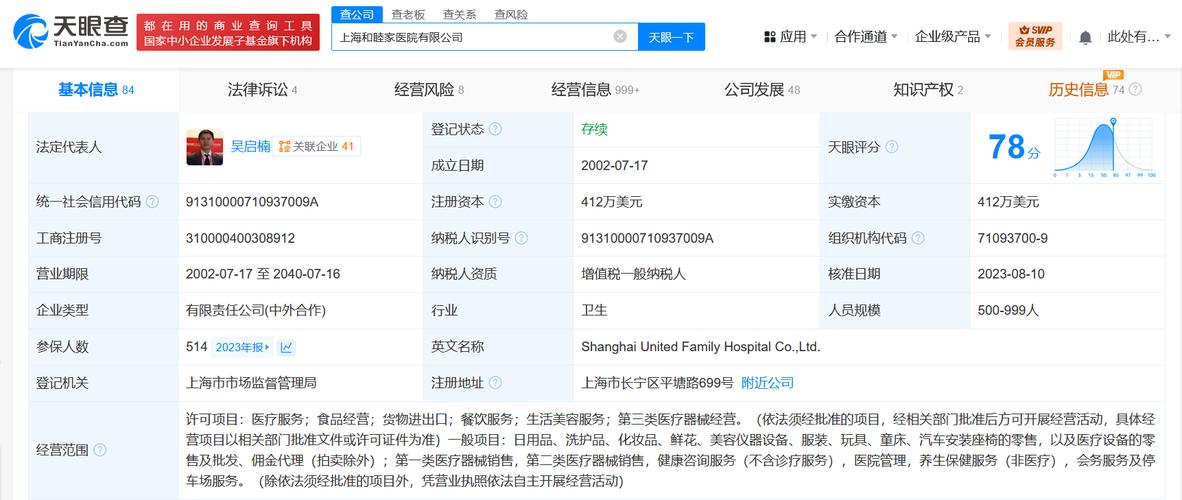Image resolution: width=1182 pixels, height=500 pixels.
Task: Select credit code 91310000710937009A under 统一社会信用代码
Action: pyautogui.click(x=253, y=202)
